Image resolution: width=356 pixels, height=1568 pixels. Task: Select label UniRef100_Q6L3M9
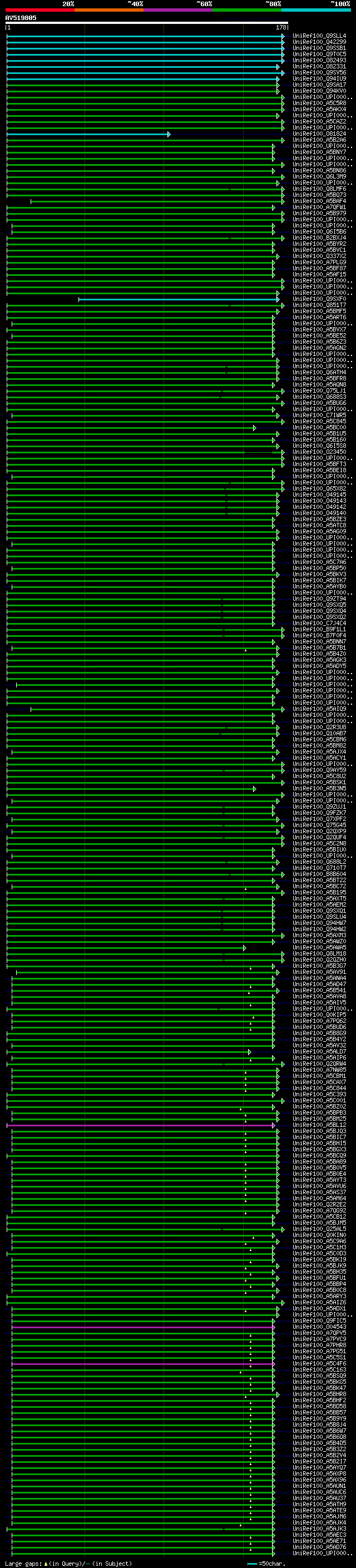coord(319,176)
